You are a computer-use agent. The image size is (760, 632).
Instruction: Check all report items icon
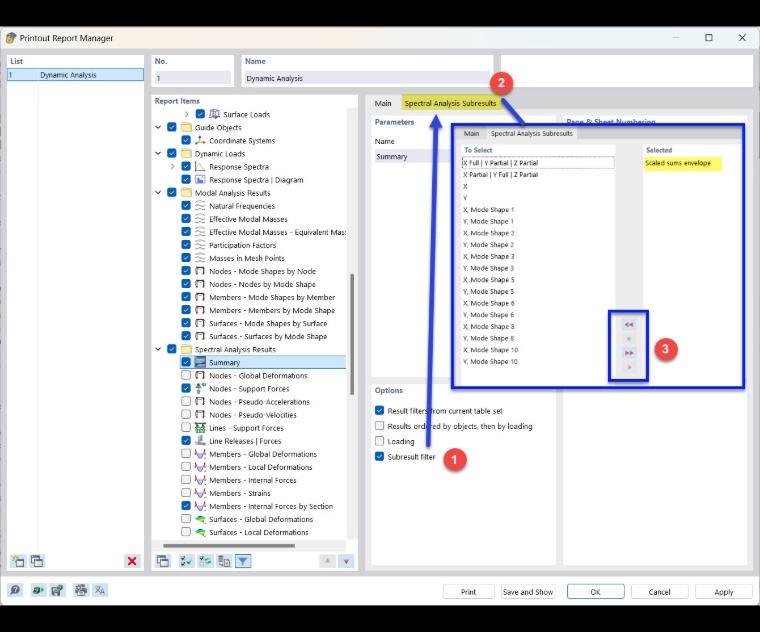(186, 561)
